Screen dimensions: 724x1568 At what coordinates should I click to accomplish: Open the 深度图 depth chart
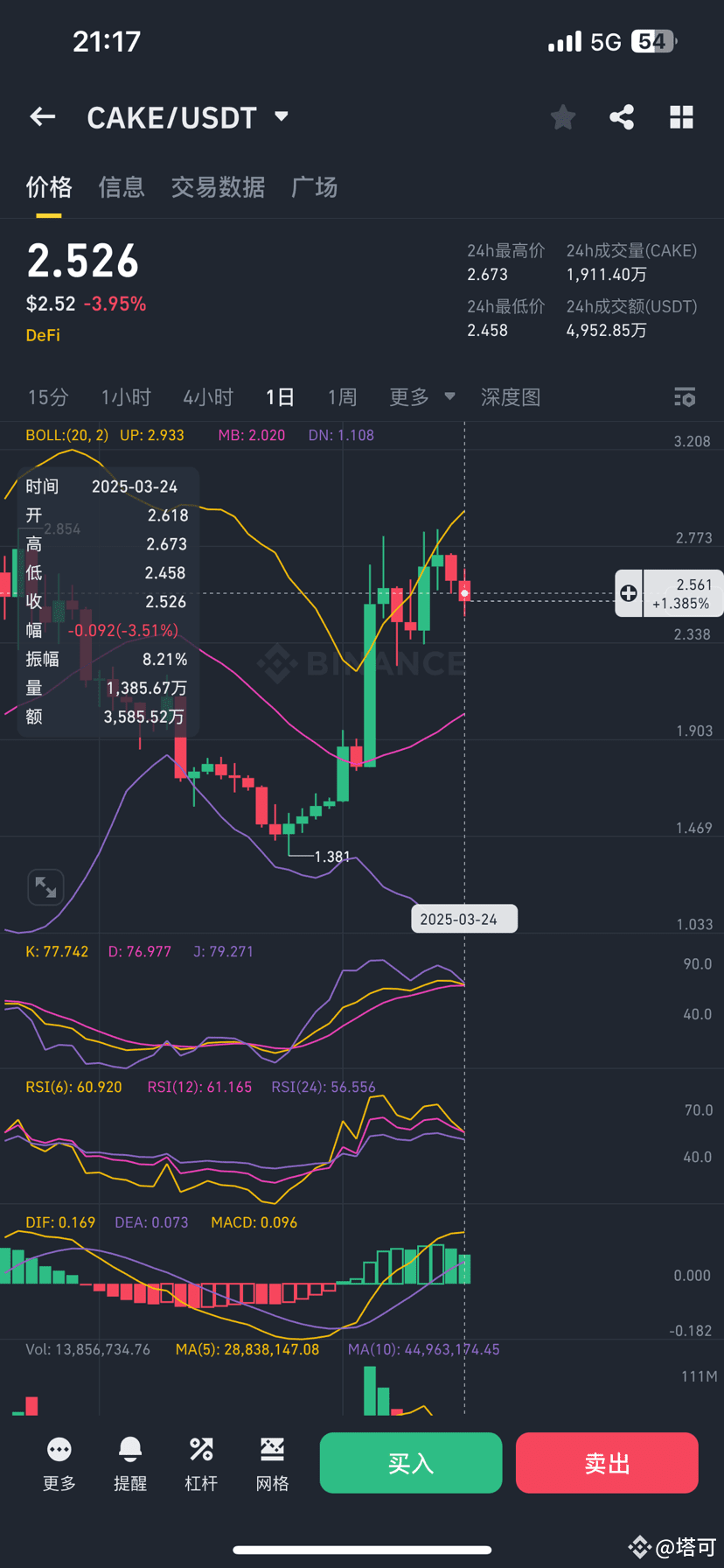pos(511,397)
